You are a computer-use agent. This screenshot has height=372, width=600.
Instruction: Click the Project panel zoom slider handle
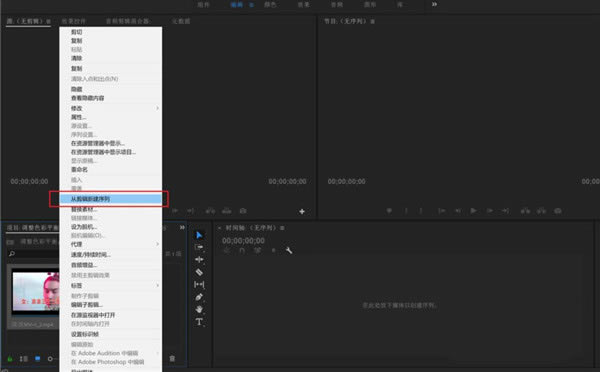click(50, 359)
